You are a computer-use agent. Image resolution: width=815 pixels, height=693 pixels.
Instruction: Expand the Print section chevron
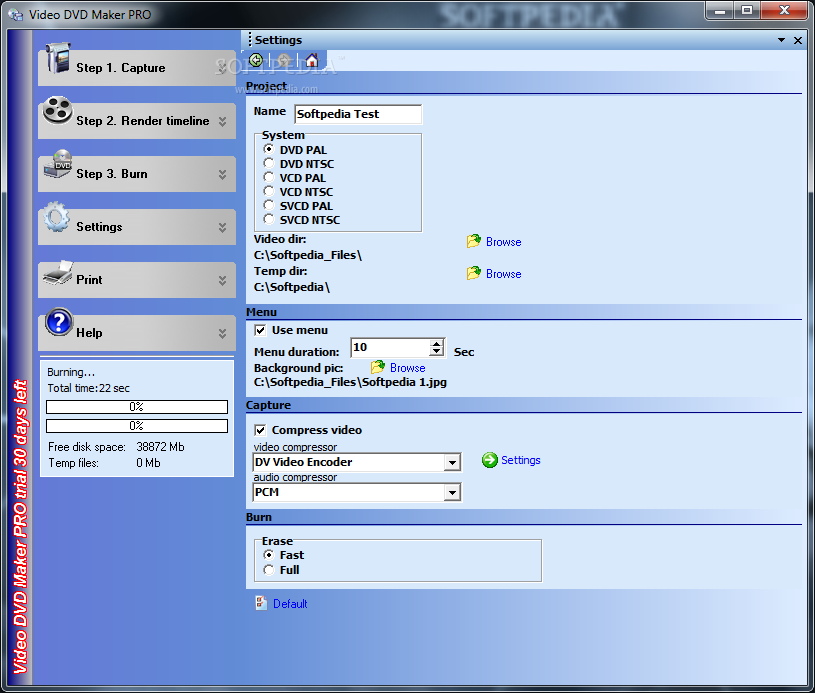[x=222, y=281]
